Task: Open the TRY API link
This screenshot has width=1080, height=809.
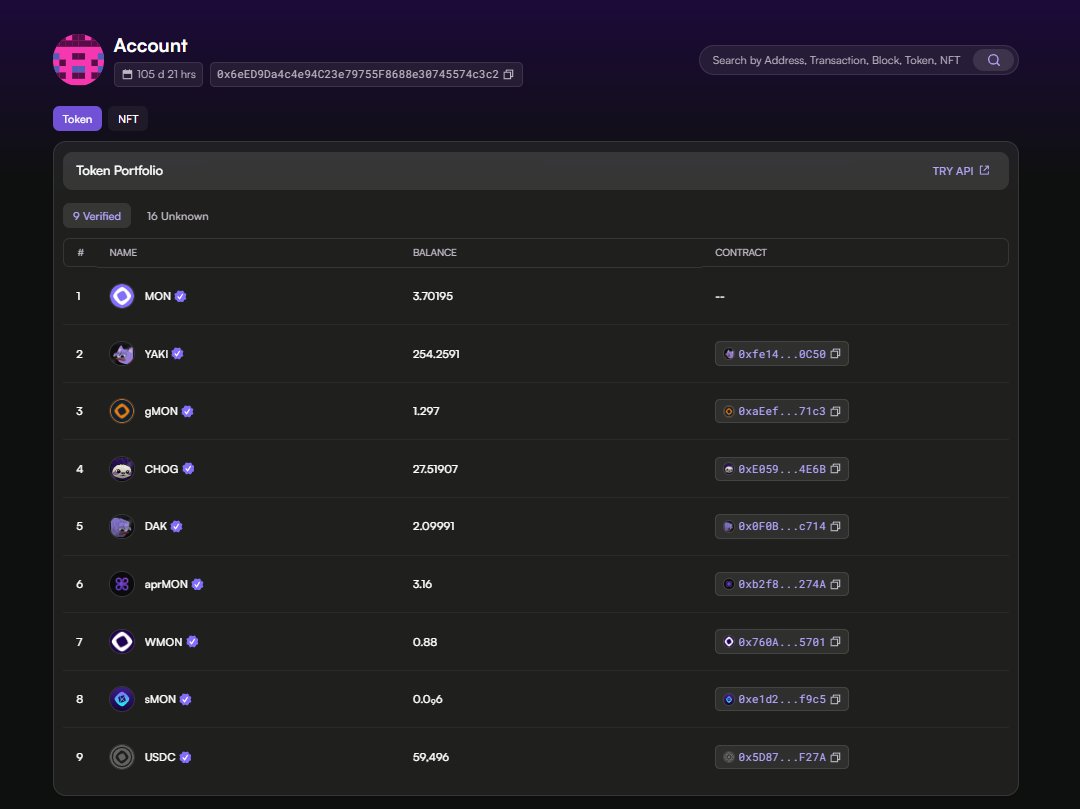Action: pyautogui.click(x=961, y=171)
